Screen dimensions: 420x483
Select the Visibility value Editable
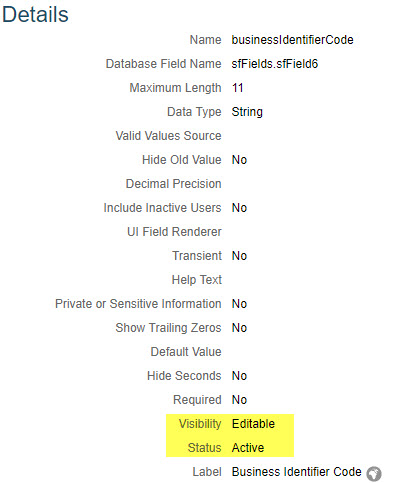(x=253, y=424)
